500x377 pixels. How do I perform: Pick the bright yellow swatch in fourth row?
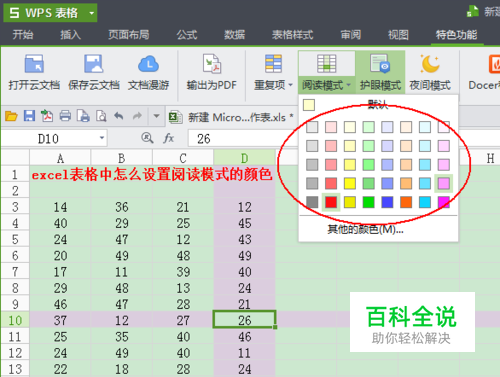point(350,183)
